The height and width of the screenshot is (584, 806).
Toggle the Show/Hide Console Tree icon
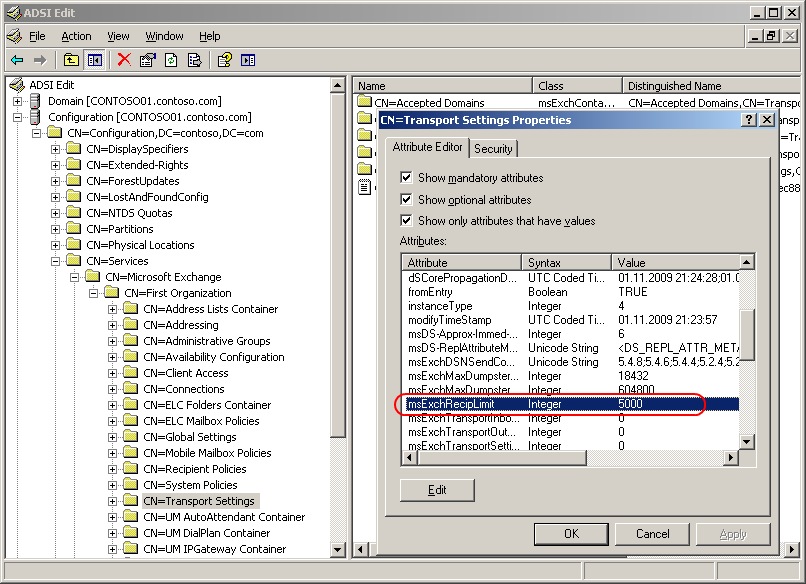pyautogui.click(x=95, y=60)
